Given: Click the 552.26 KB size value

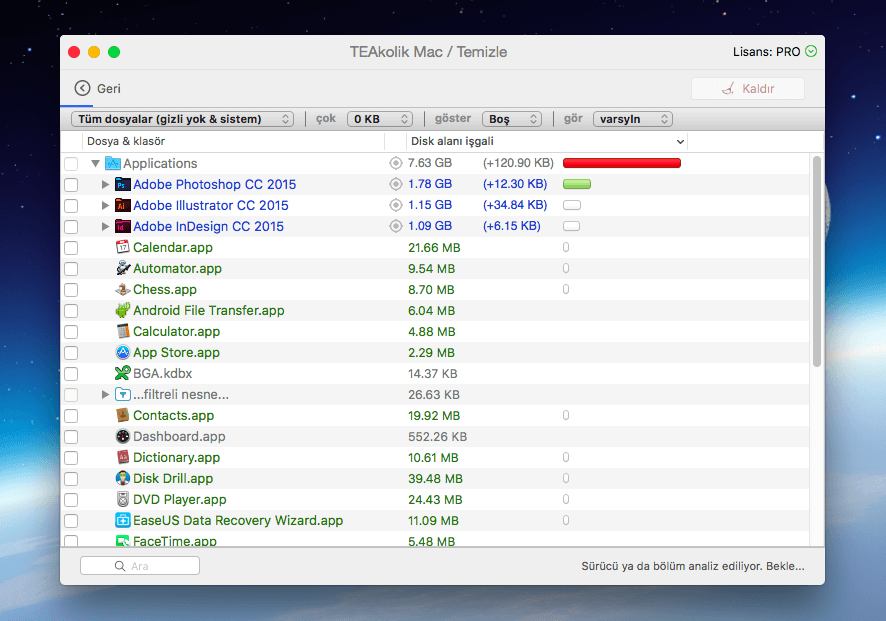Looking at the screenshot, I should click(437, 437).
